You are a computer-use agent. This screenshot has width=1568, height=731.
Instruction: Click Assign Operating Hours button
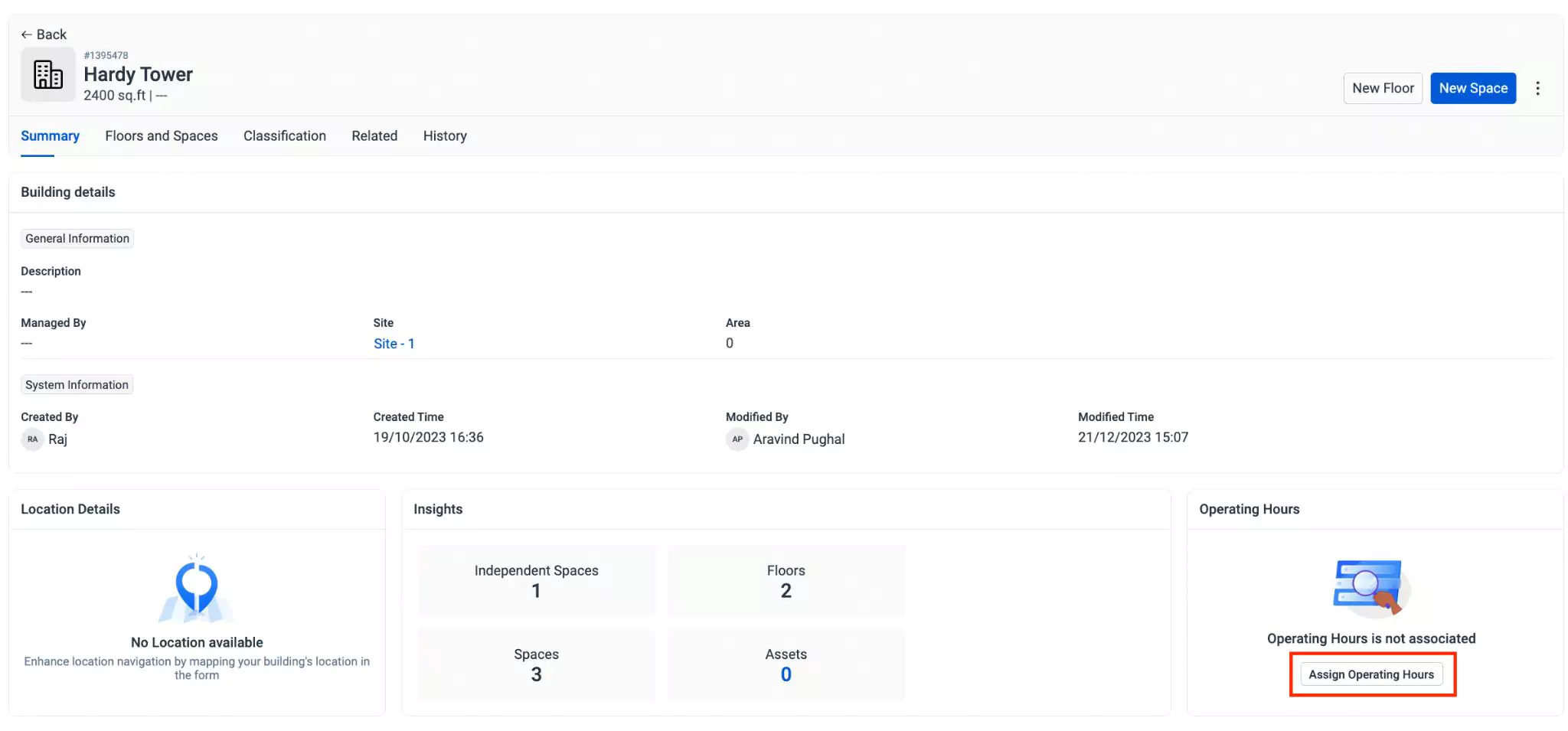[x=1370, y=674]
